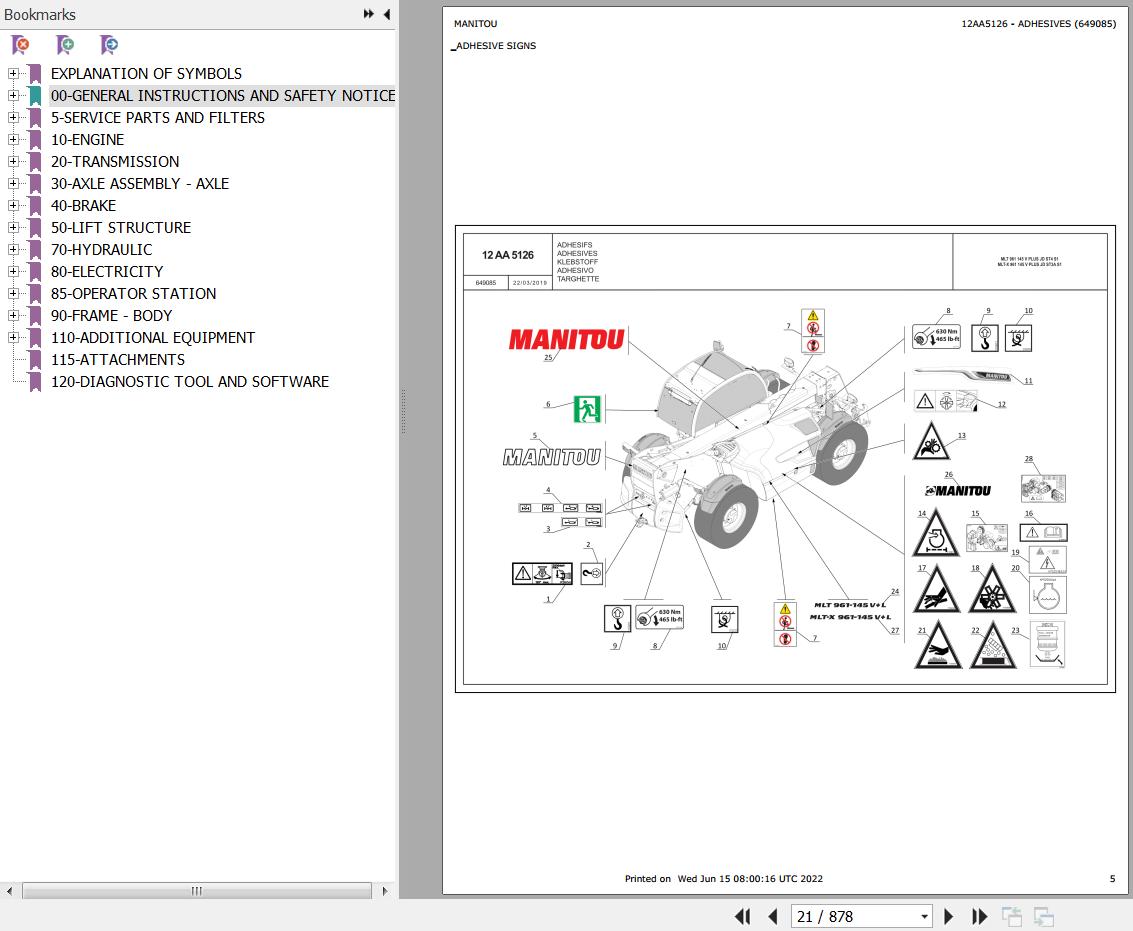
Task: Expand the 00-GENERAL INSTRUCTIONS bookmark node
Action: (x=13, y=95)
